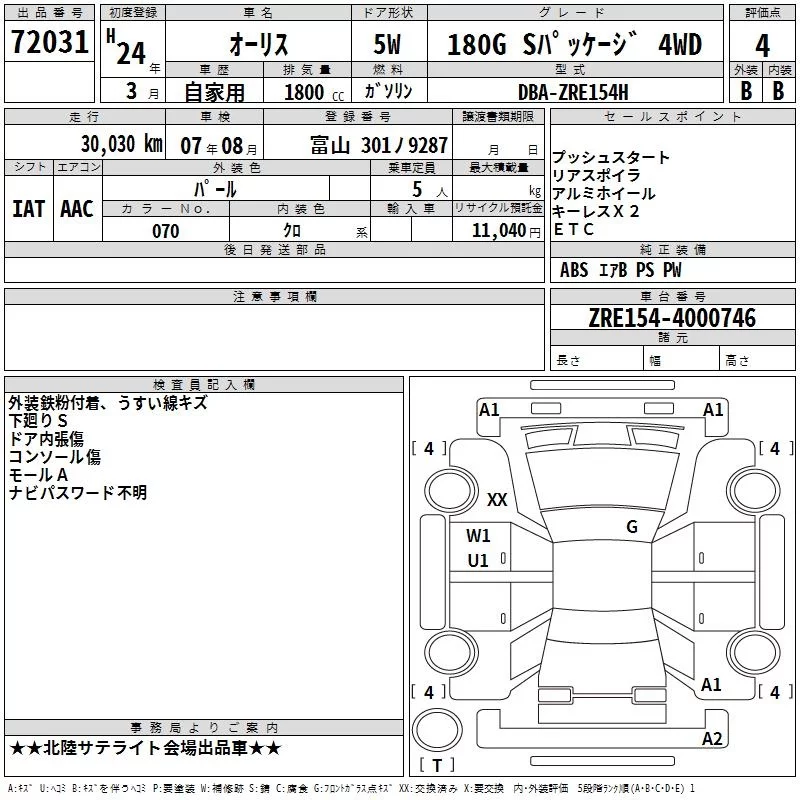Select note ナビパスワード不明
Screen dimensions: 800x800
pos(78,493)
